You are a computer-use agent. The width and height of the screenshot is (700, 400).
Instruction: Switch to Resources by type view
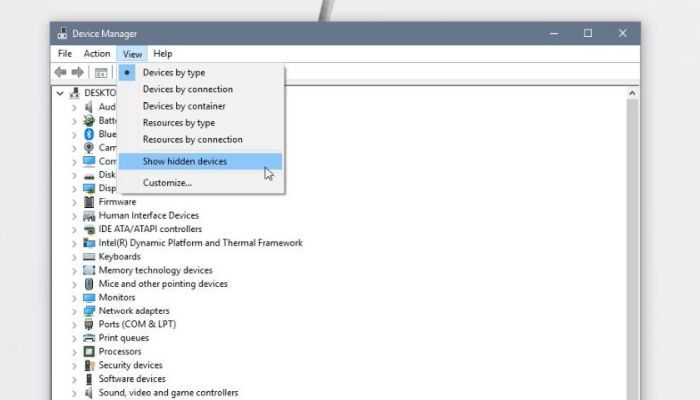click(178, 123)
